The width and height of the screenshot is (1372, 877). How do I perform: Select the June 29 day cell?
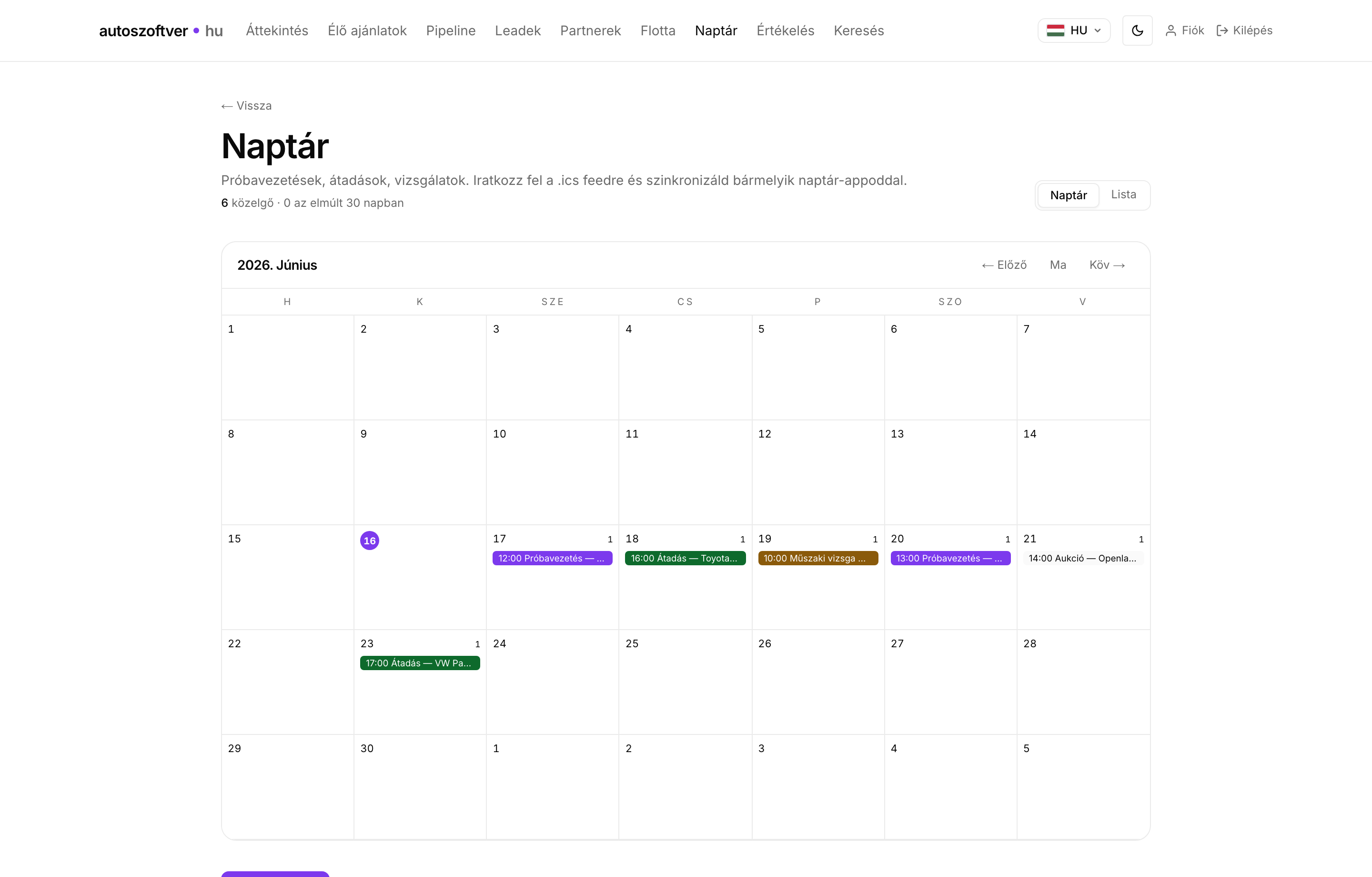(x=288, y=787)
